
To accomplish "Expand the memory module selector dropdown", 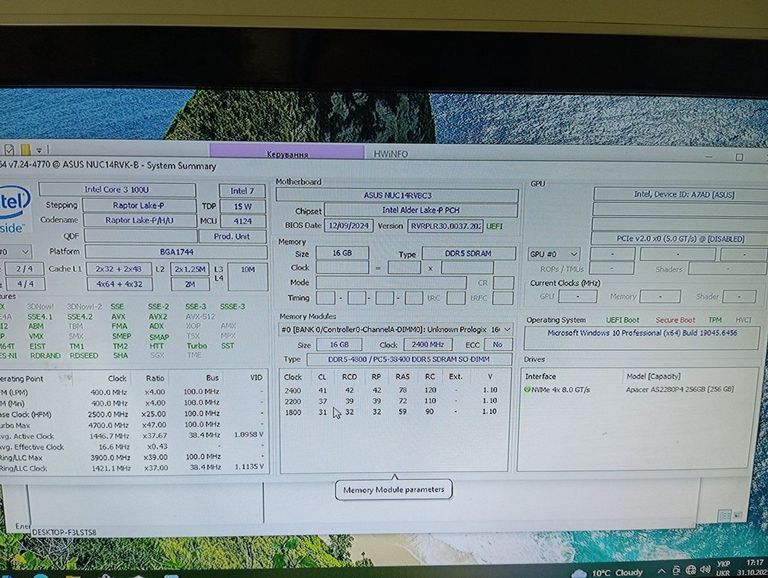I will (x=507, y=329).
